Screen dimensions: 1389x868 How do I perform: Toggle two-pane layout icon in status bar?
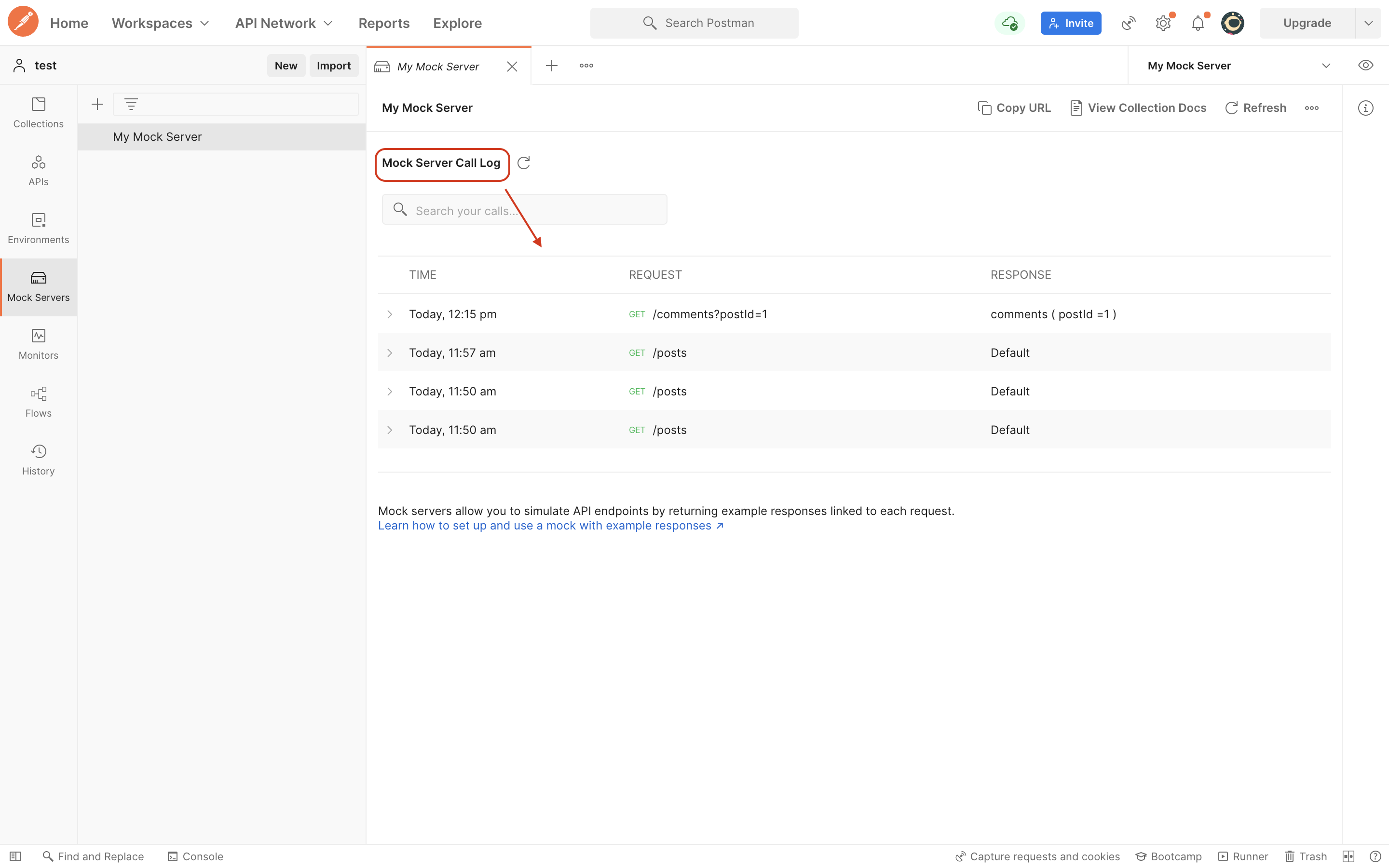(x=1348, y=856)
